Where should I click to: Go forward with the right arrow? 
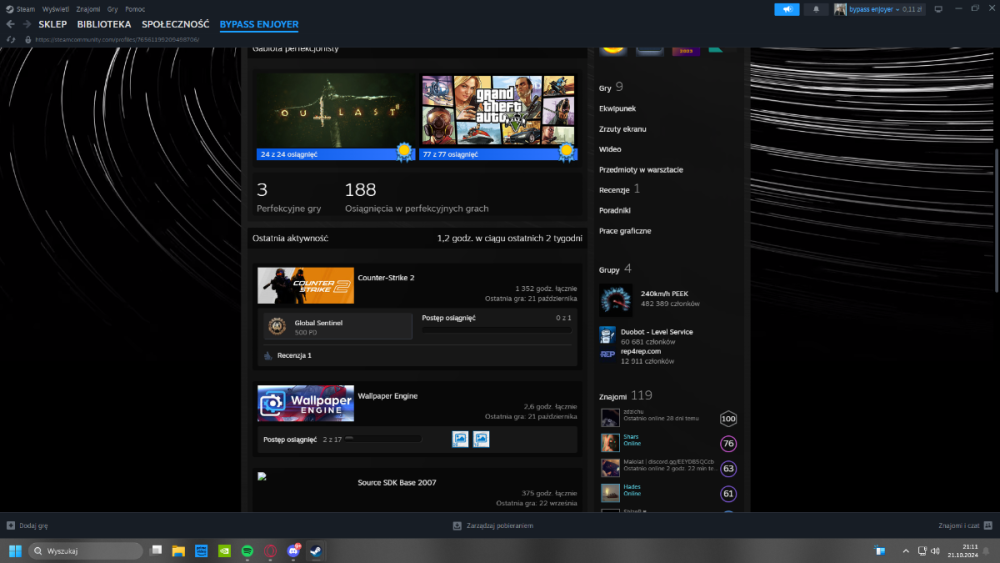(27, 24)
